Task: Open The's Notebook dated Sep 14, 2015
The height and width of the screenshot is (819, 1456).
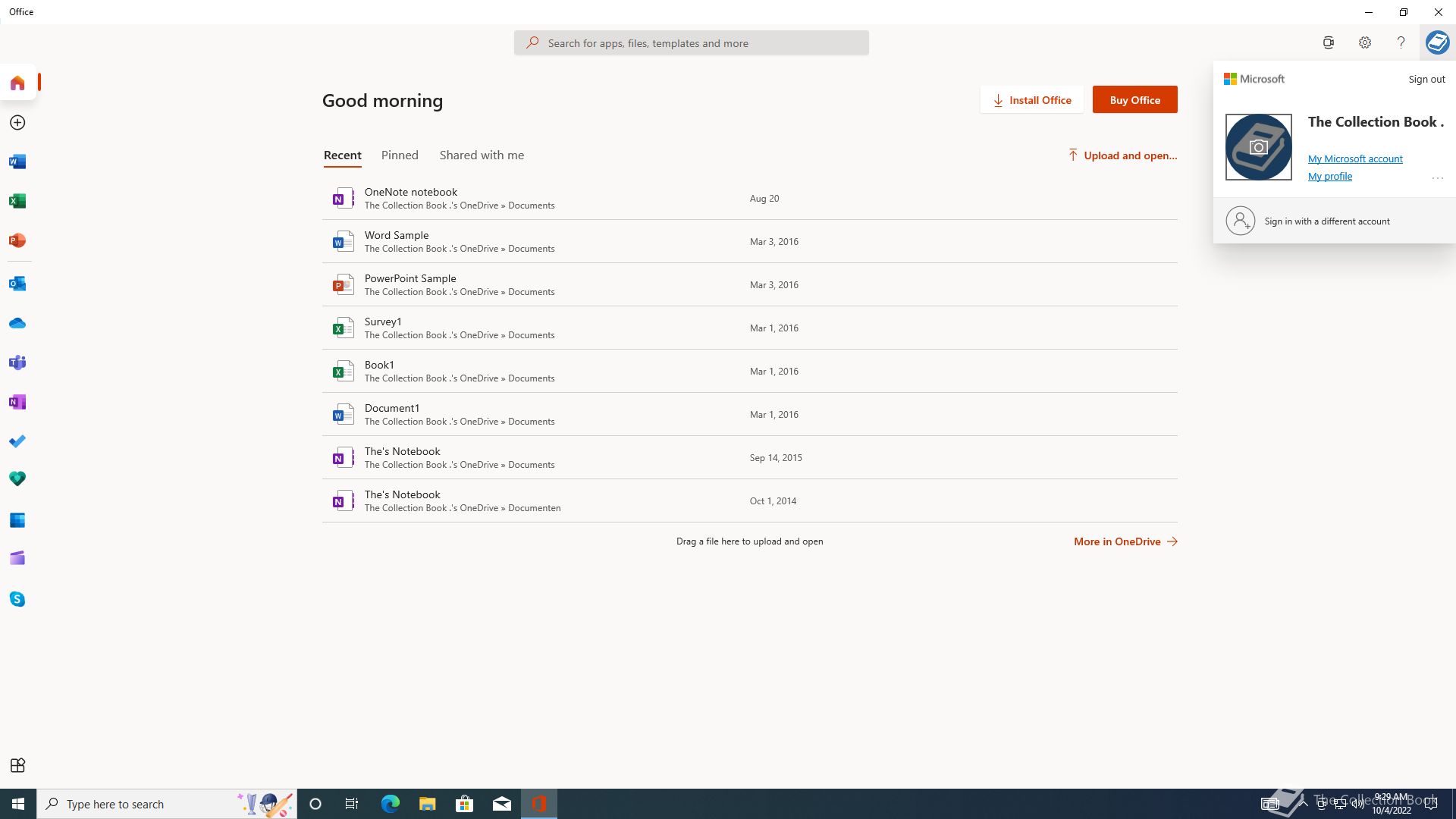Action: pyautogui.click(x=750, y=458)
